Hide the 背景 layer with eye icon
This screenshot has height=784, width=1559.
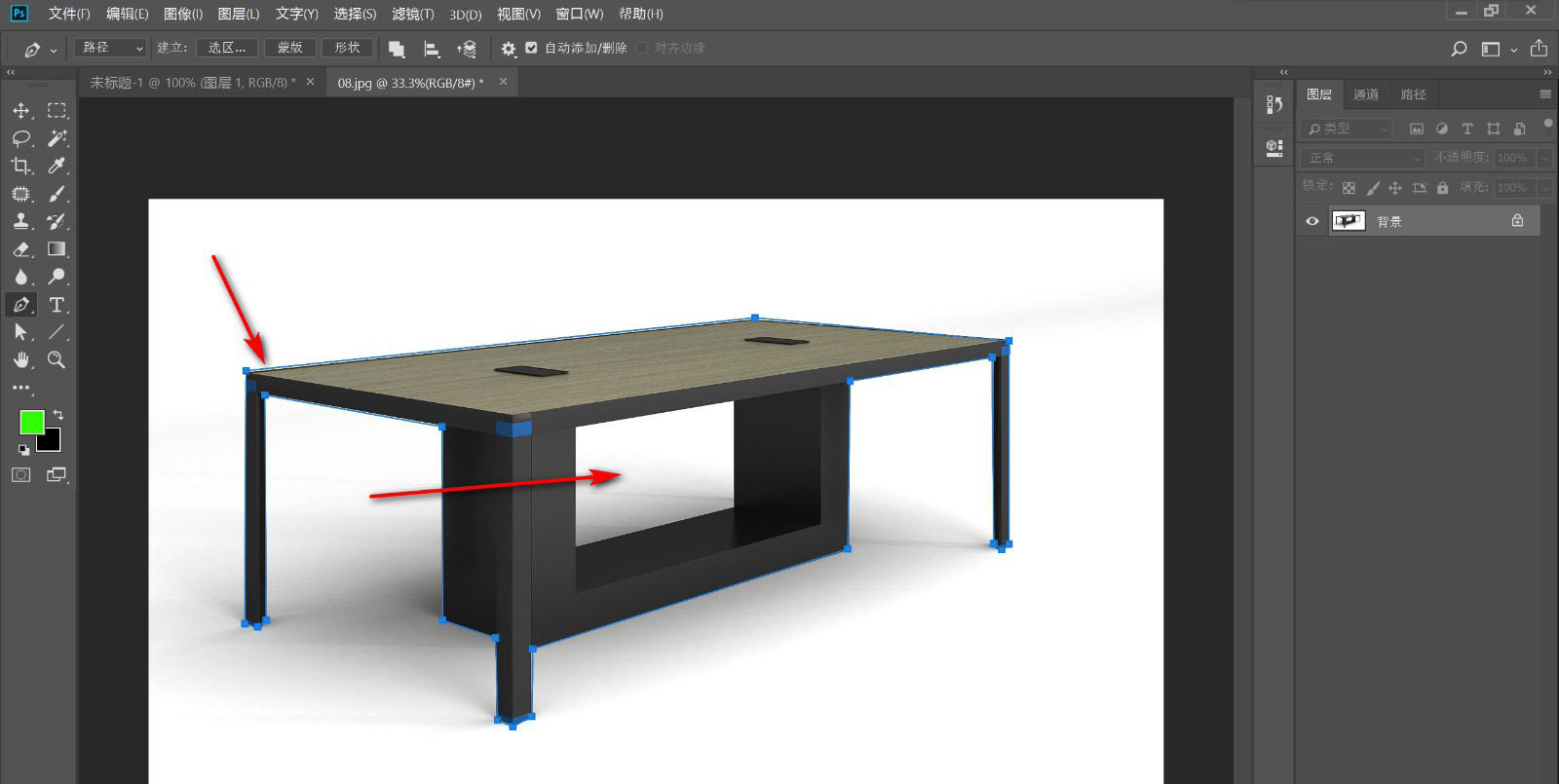(x=1312, y=221)
